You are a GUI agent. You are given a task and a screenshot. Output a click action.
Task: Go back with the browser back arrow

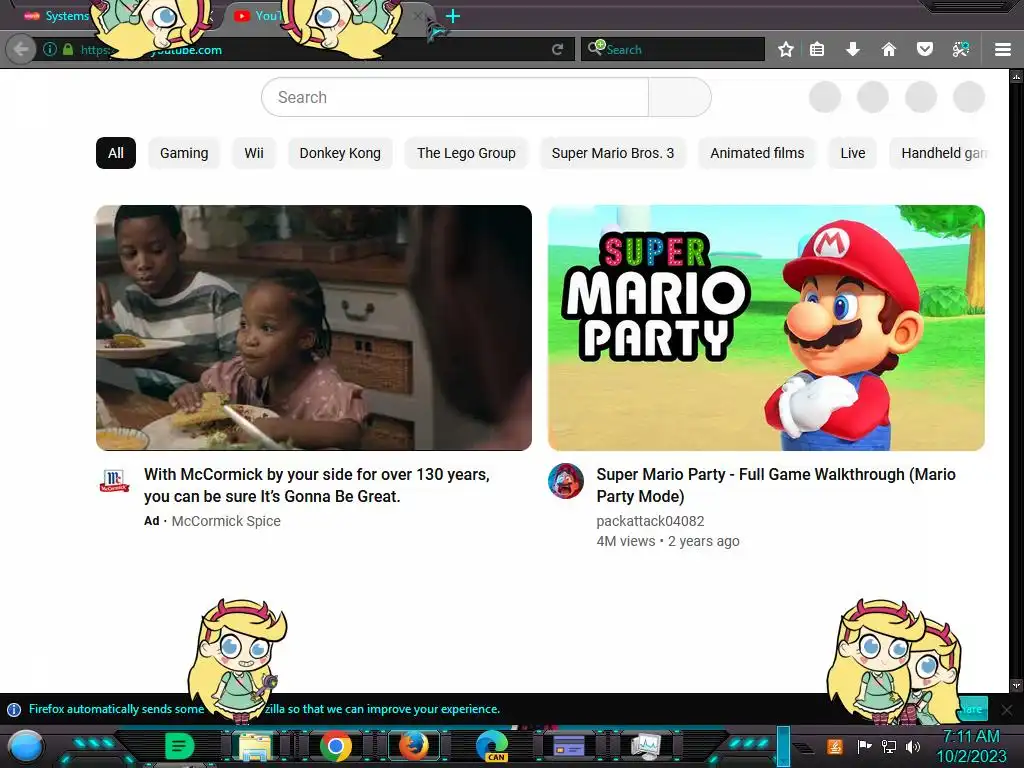tap(21, 49)
